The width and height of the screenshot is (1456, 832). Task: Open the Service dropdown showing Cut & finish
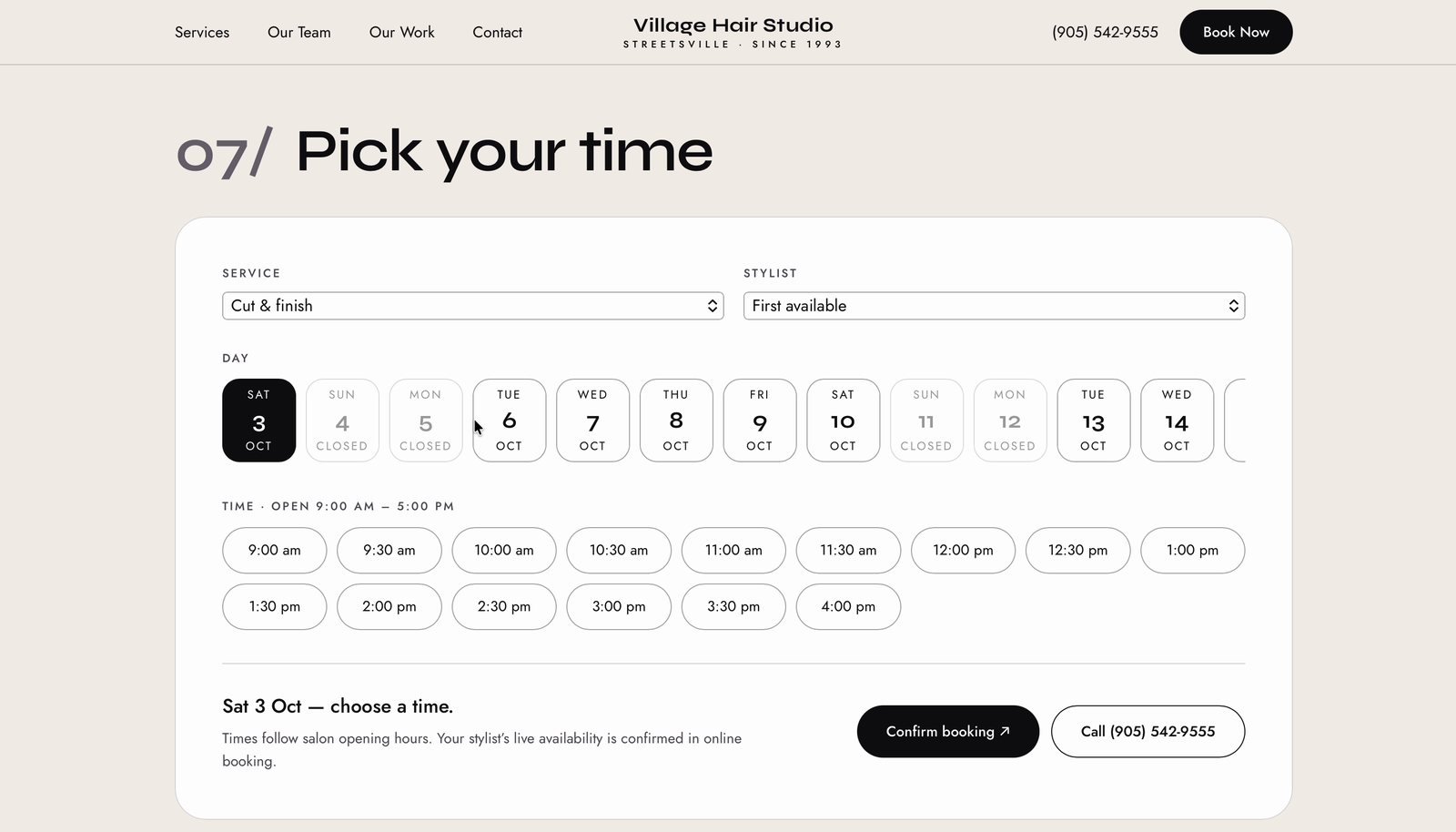click(473, 306)
